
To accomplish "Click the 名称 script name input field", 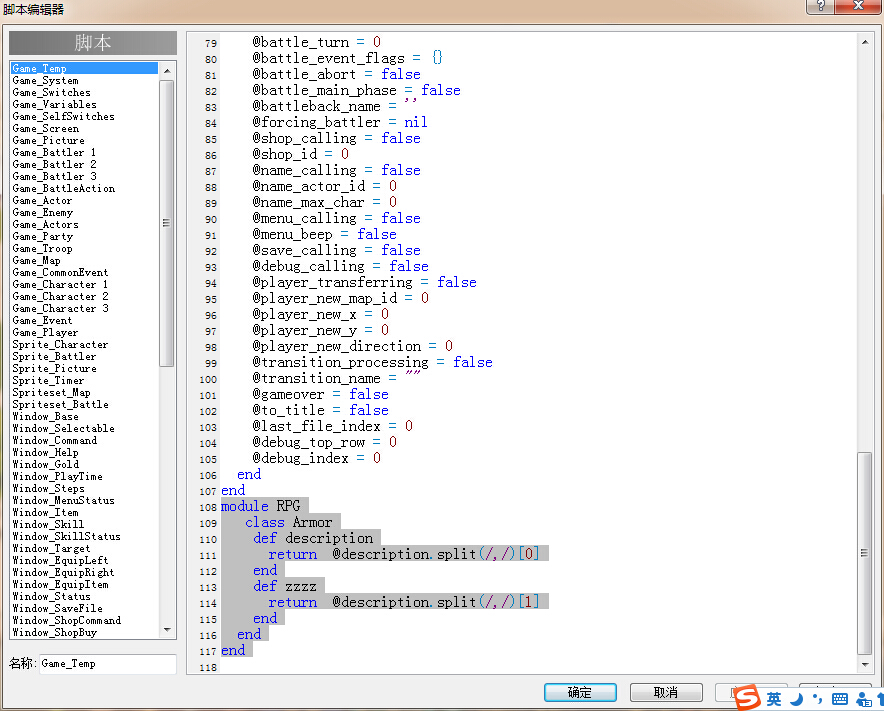I will click(x=108, y=664).
